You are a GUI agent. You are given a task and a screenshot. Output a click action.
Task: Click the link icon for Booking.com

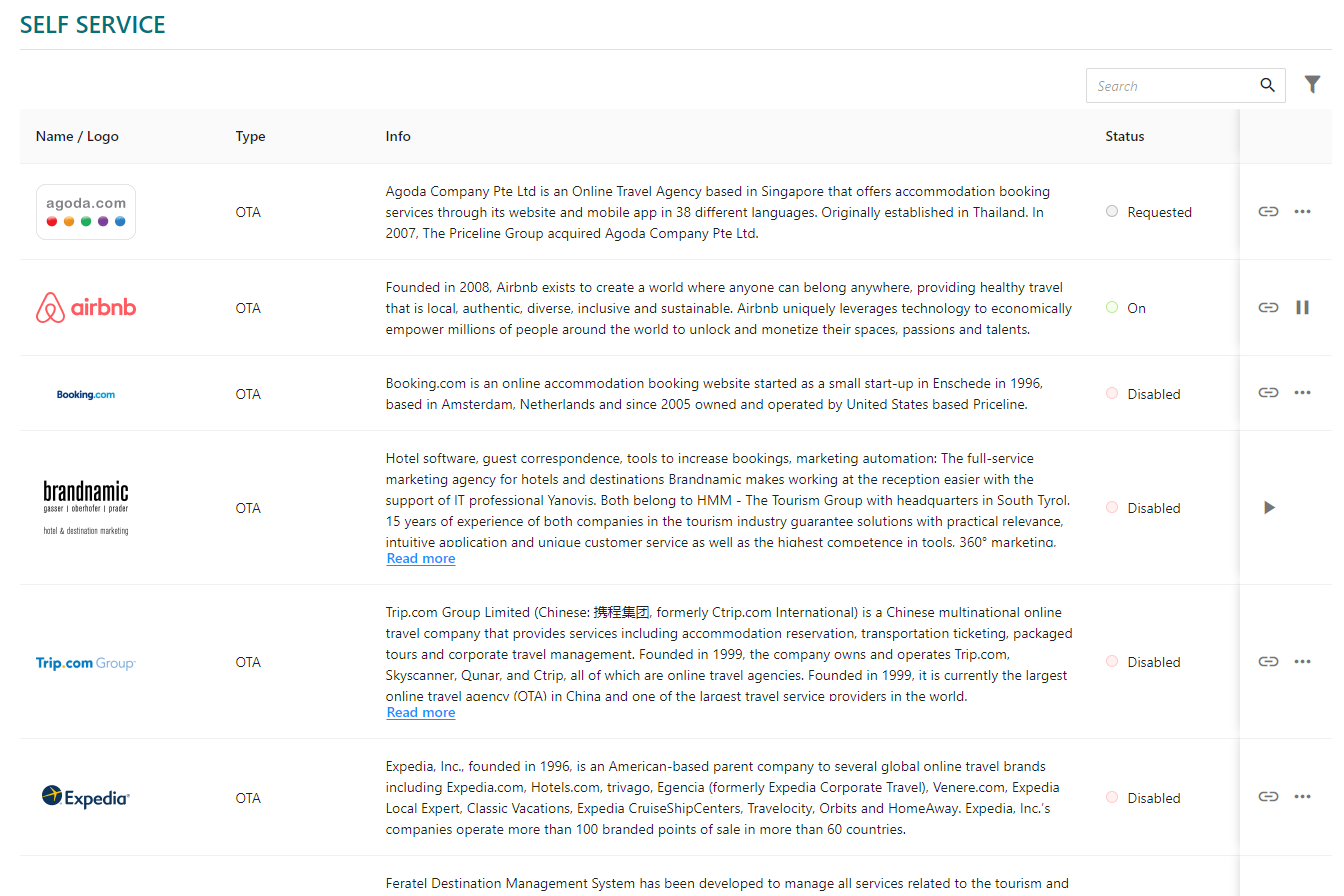coord(1268,393)
